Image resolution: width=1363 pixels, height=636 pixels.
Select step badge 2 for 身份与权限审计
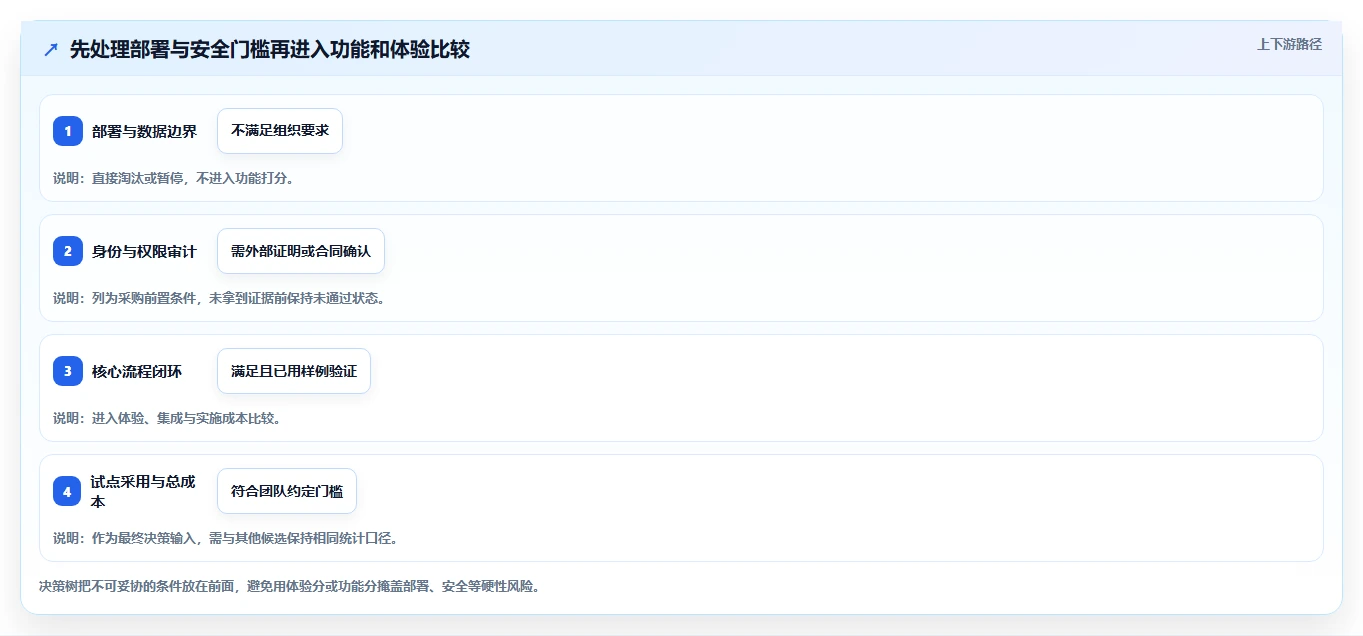[x=68, y=251]
